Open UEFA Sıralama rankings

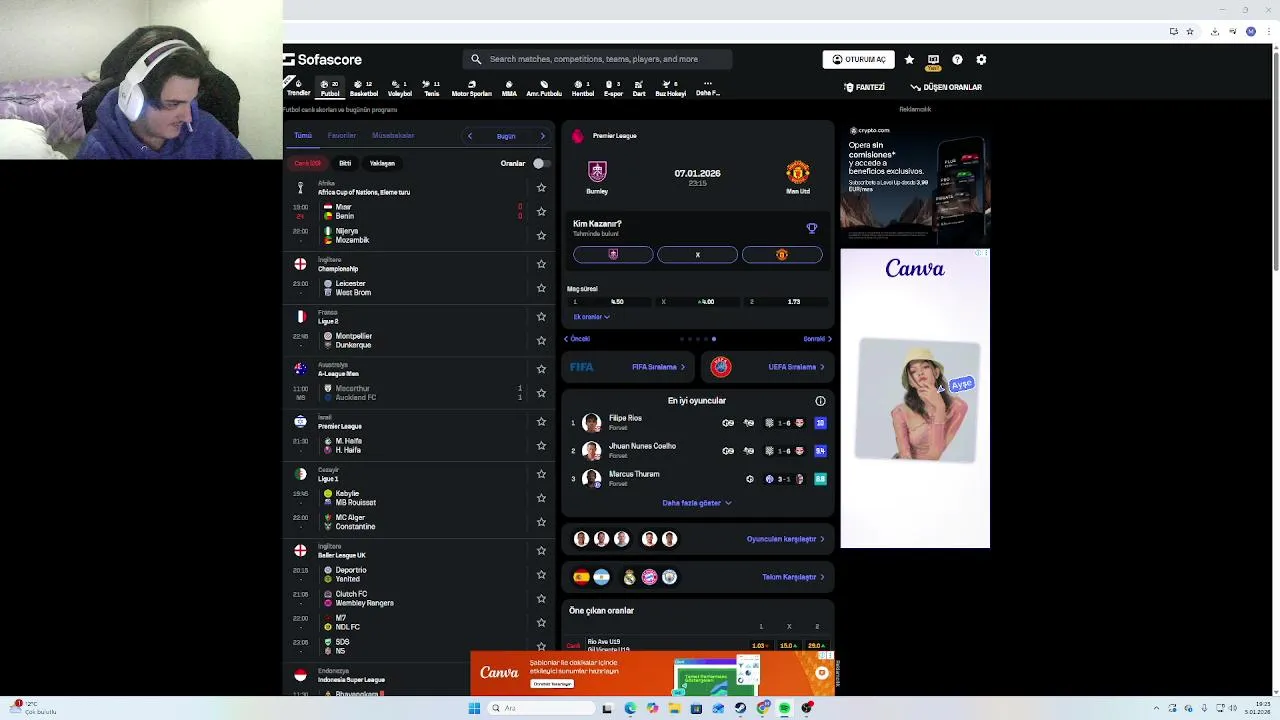tap(767, 367)
